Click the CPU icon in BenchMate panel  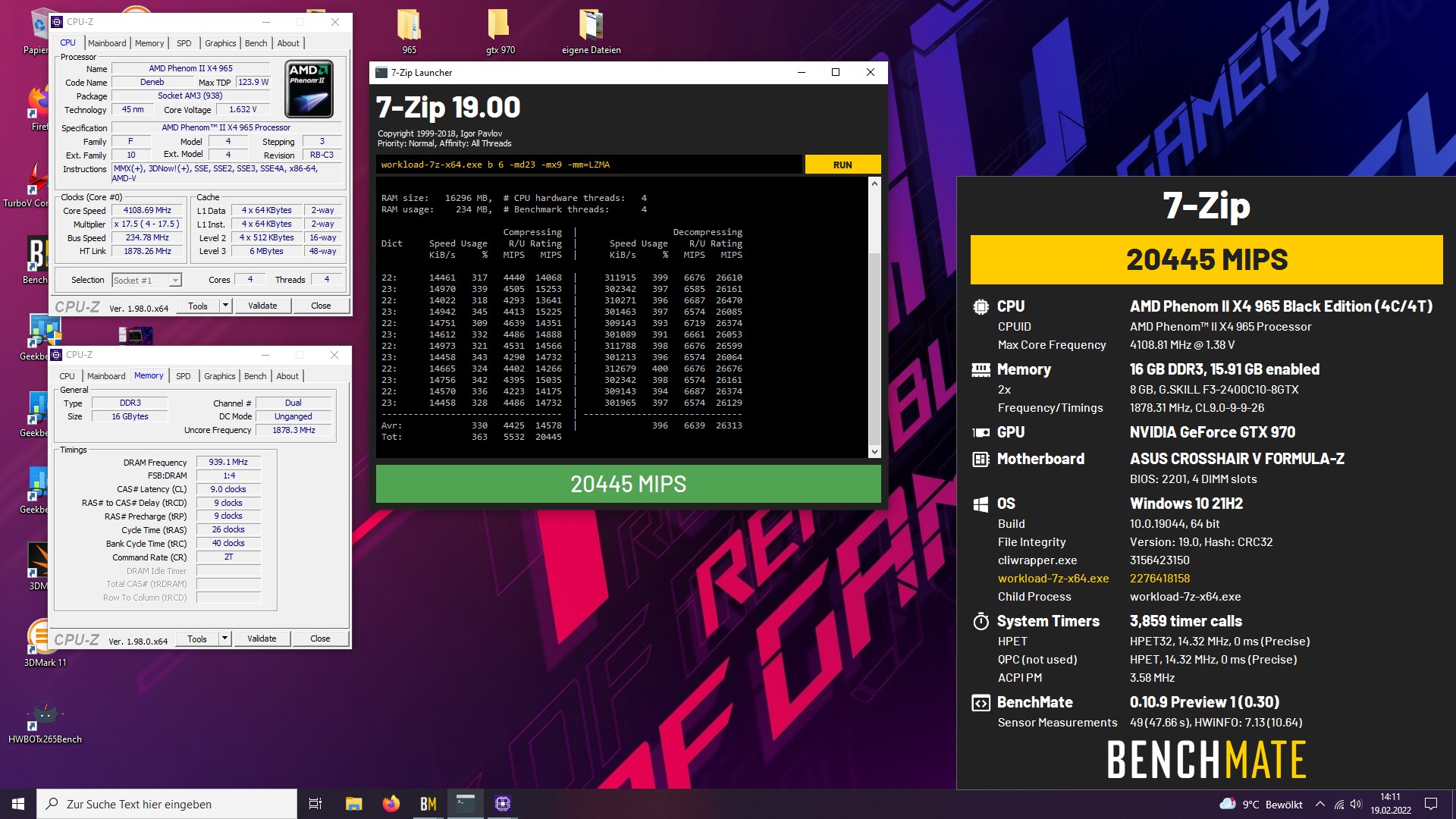981,306
